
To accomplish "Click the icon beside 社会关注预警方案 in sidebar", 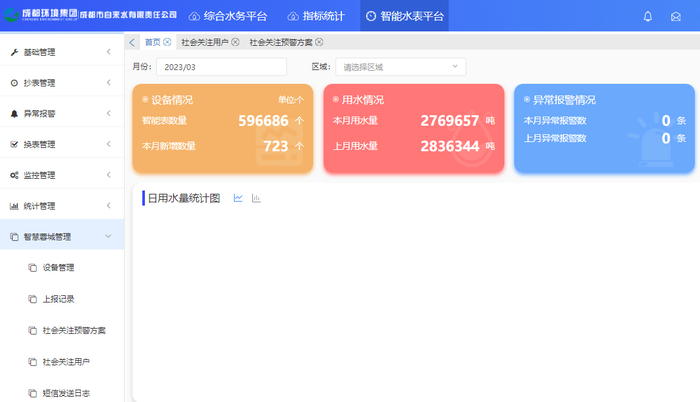I will click(x=33, y=331).
